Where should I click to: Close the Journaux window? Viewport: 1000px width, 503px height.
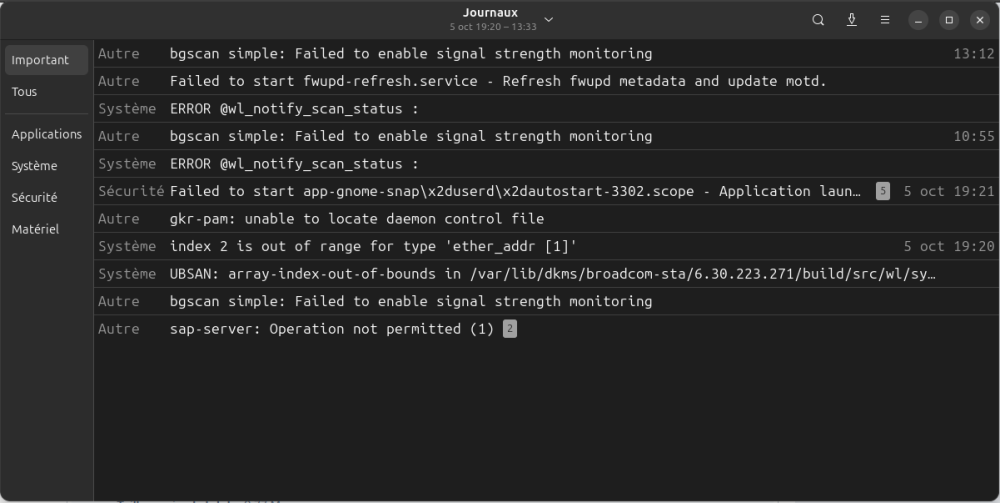pyautogui.click(x=979, y=20)
